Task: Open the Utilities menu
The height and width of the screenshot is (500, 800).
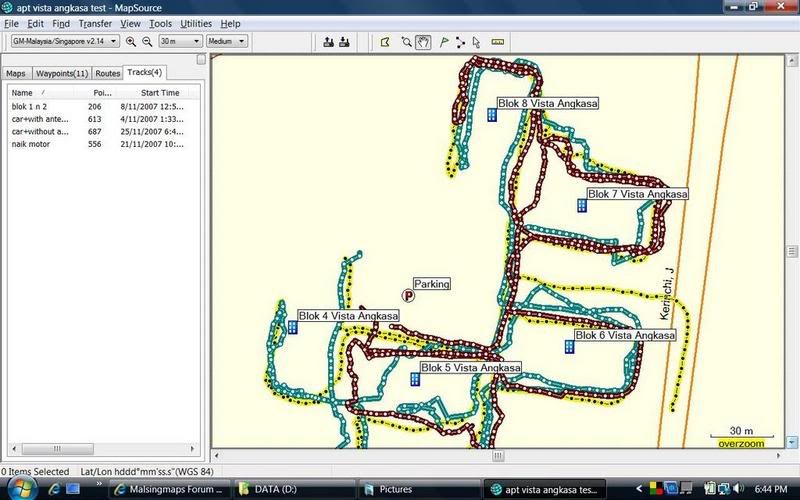Action: click(196, 23)
